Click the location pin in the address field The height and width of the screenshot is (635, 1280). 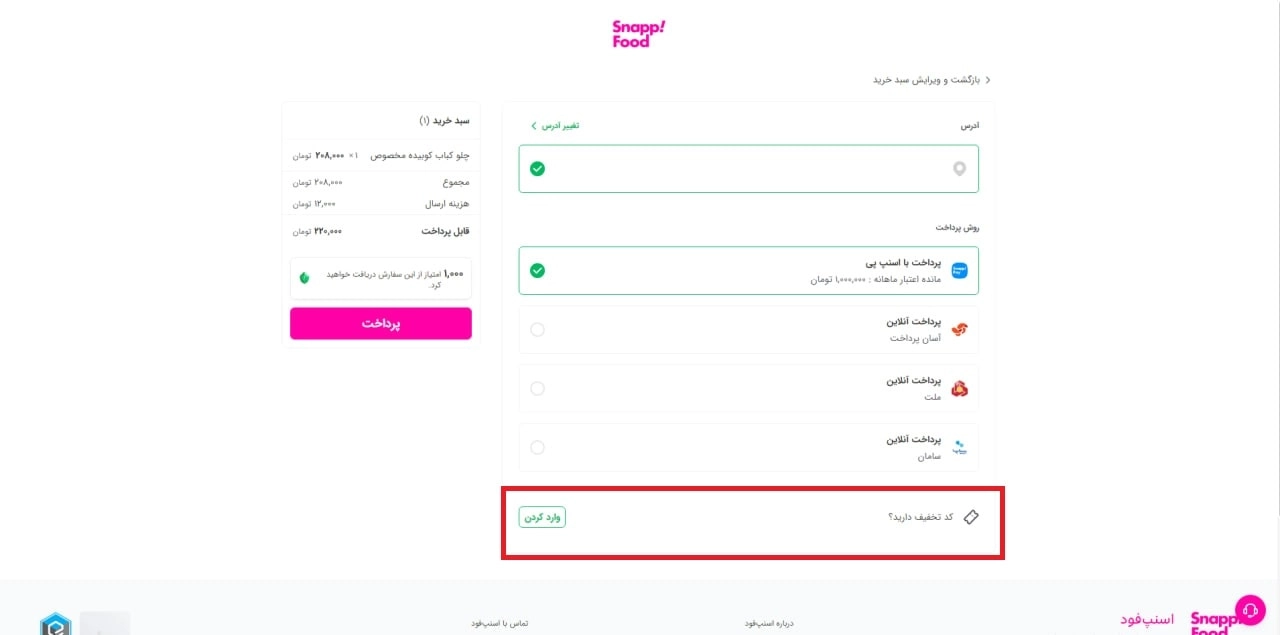click(959, 168)
